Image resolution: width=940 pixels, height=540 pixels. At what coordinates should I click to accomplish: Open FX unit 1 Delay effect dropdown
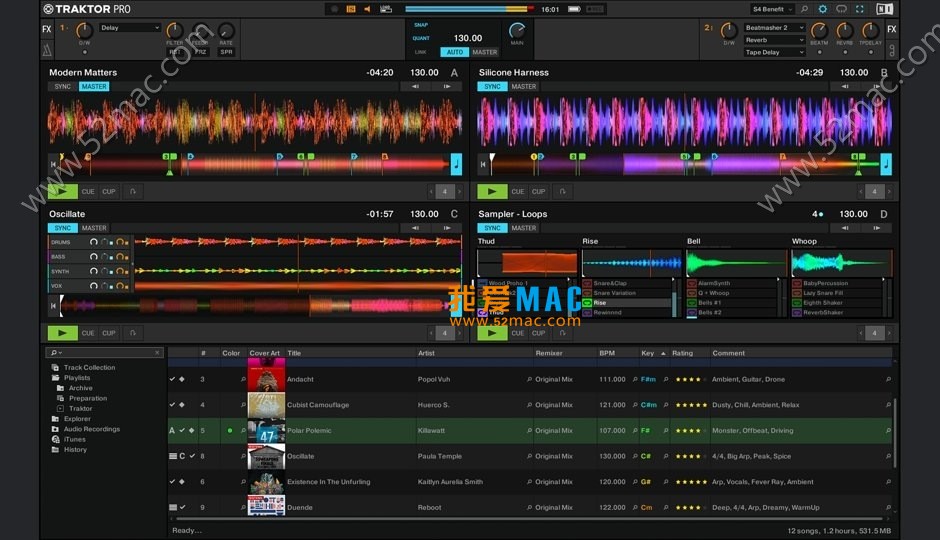click(x=129, y=28)
